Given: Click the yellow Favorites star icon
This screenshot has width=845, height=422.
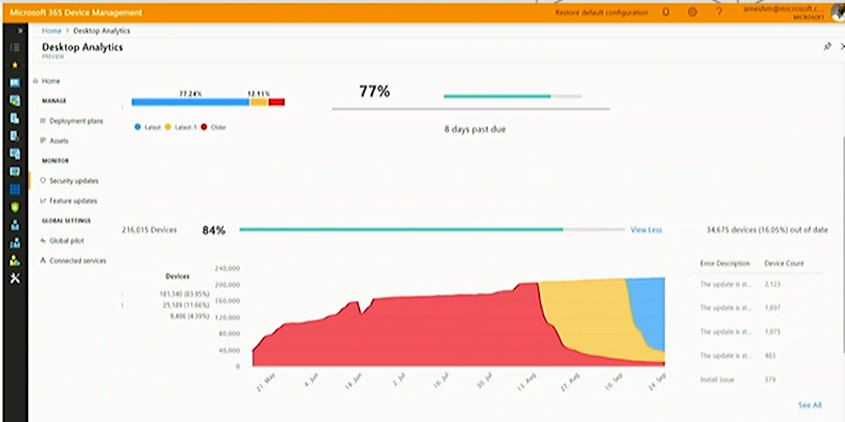Looking at the screenshot, I should [15, 65].
